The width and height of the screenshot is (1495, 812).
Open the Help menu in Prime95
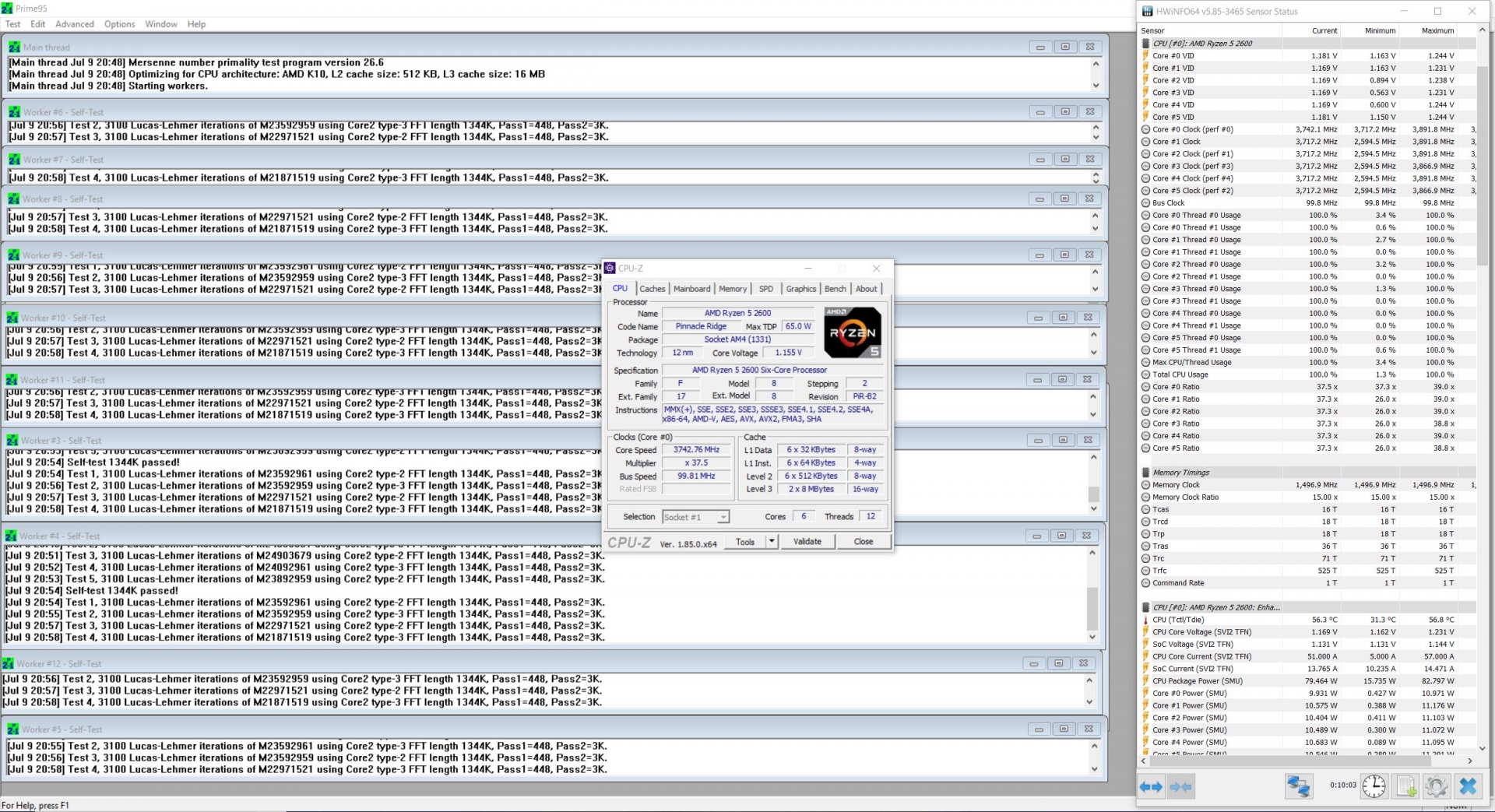[x=196, y=24]
